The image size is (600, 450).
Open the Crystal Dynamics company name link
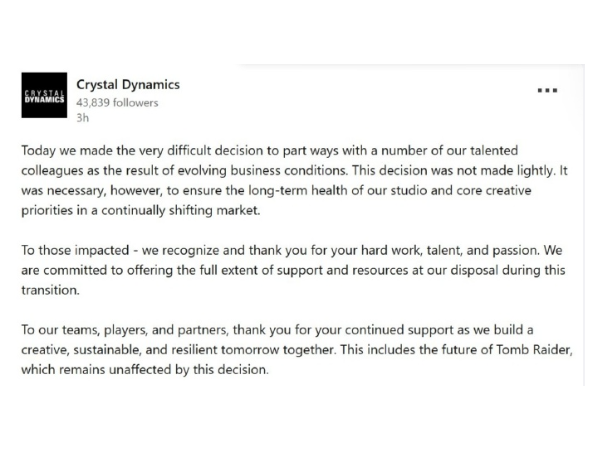[128, 85]
